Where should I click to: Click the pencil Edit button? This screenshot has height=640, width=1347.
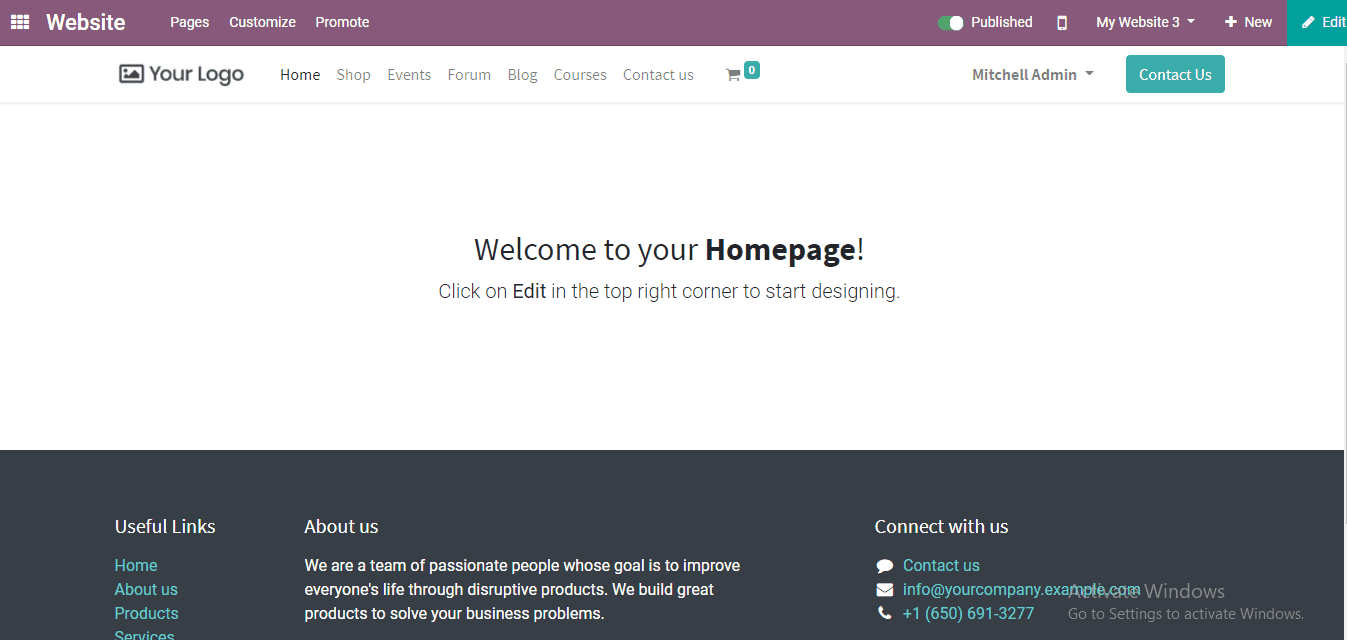[1318, 22]
